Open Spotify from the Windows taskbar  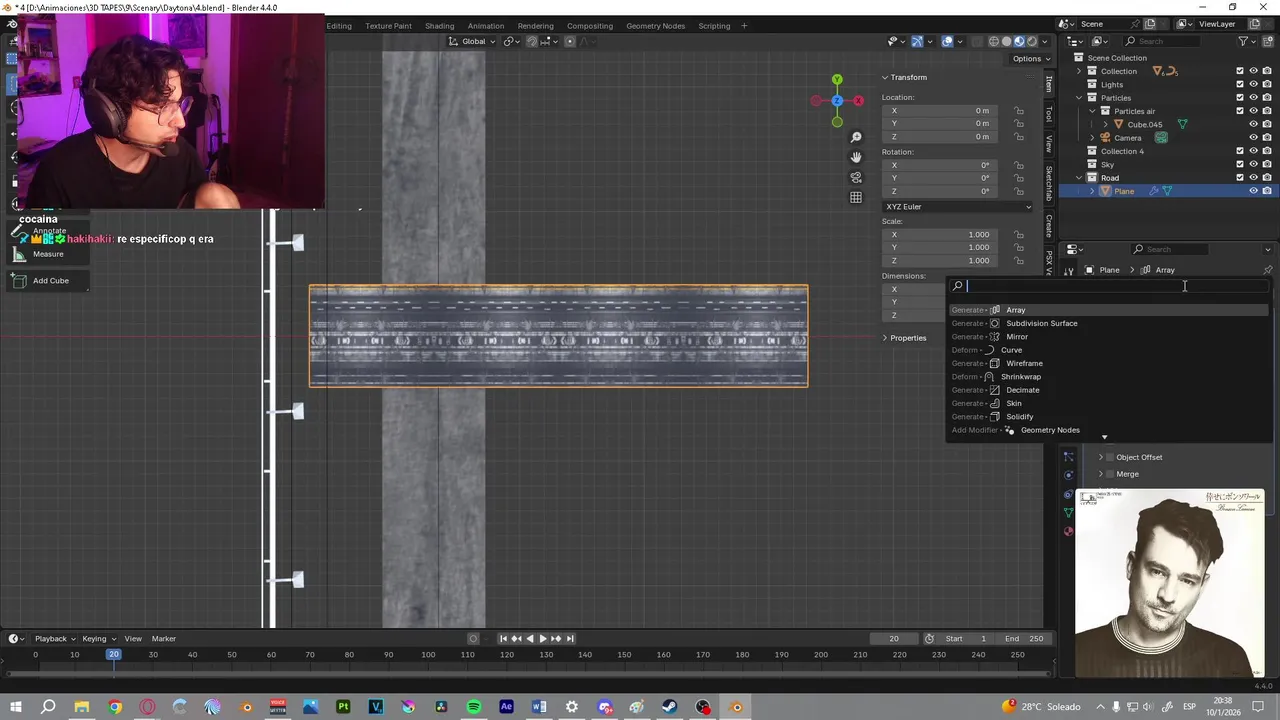point(474,707)
